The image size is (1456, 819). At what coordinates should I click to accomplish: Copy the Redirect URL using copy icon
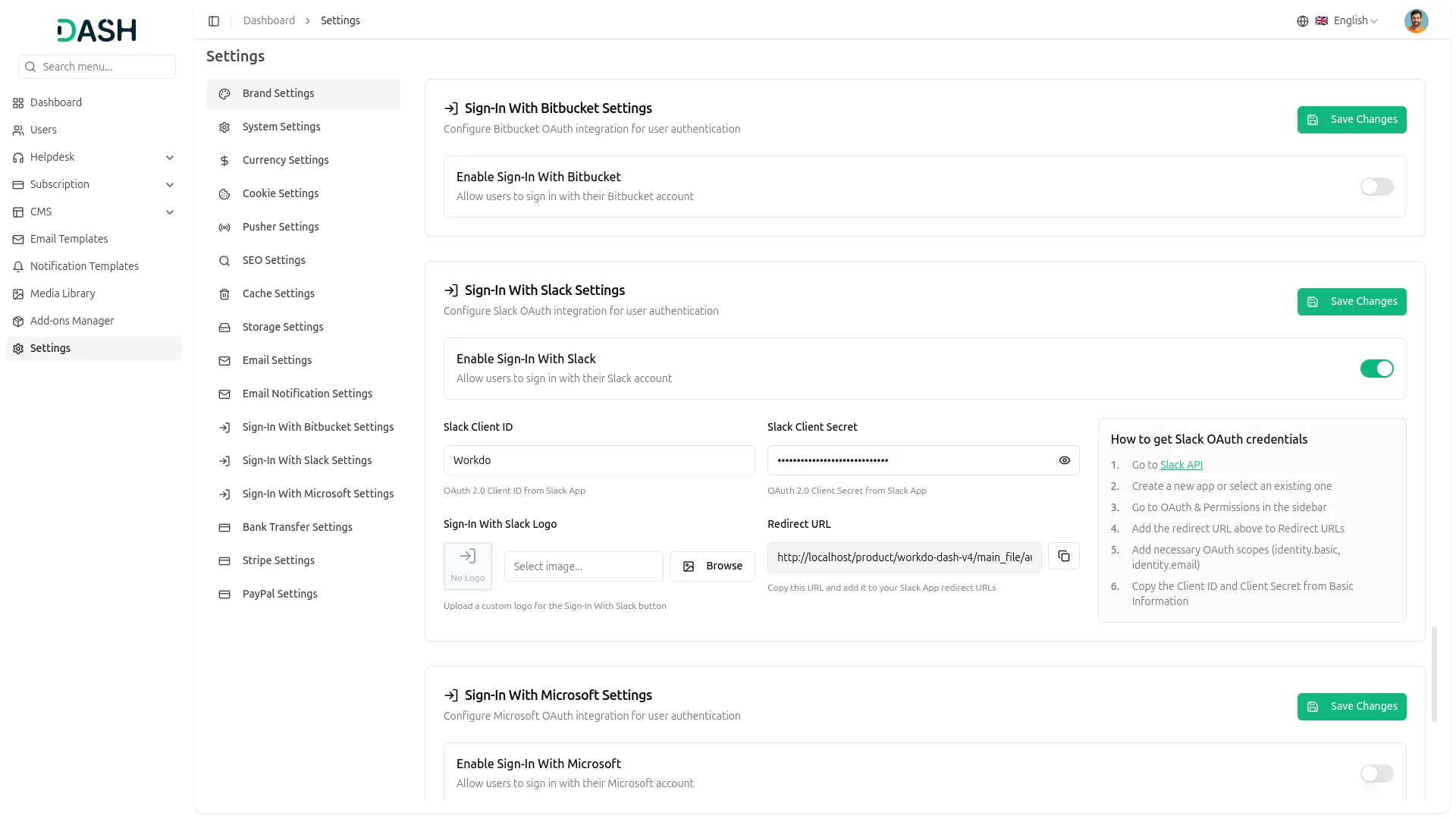click(1063, 556)
